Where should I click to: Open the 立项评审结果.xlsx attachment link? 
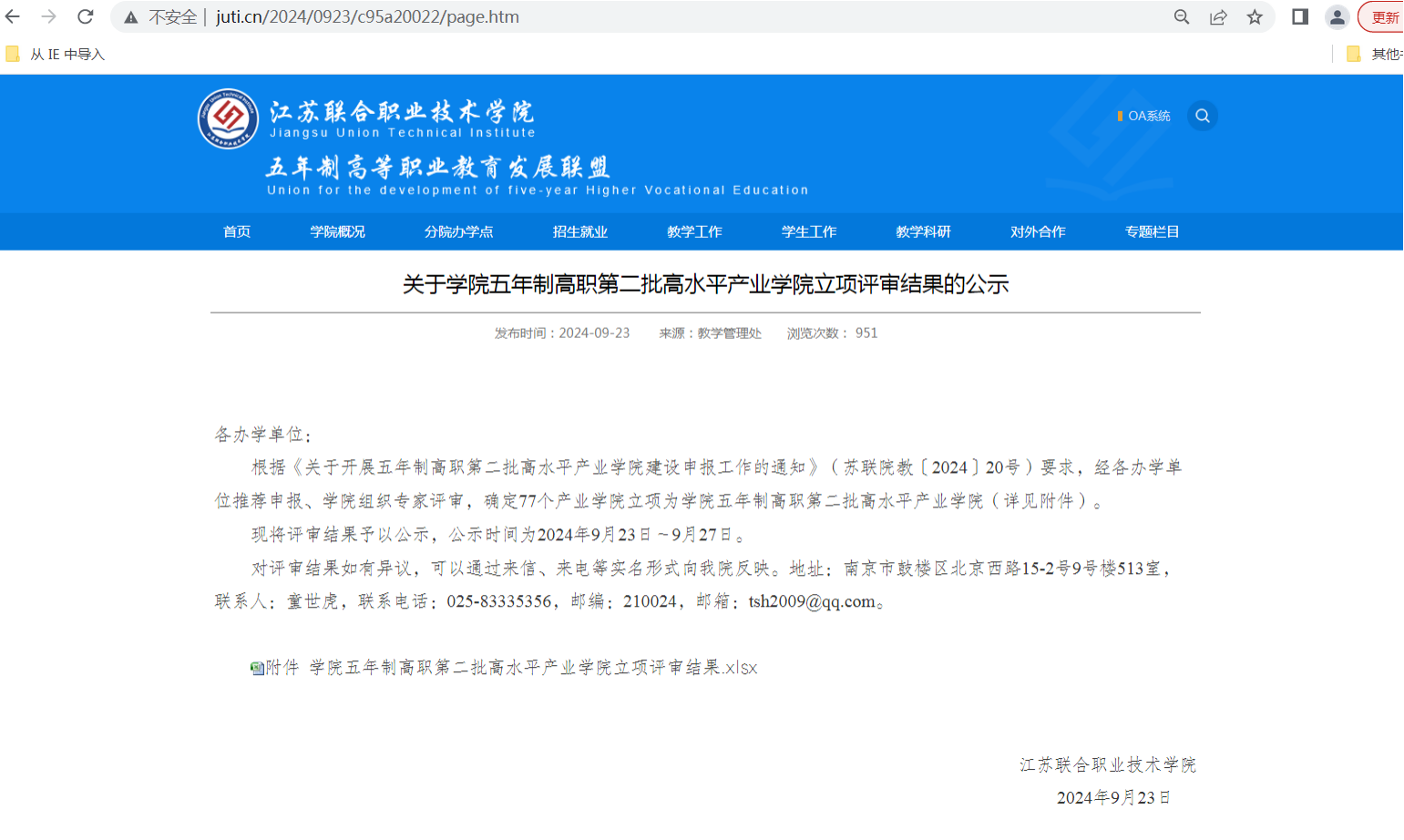tap(510, 668)
